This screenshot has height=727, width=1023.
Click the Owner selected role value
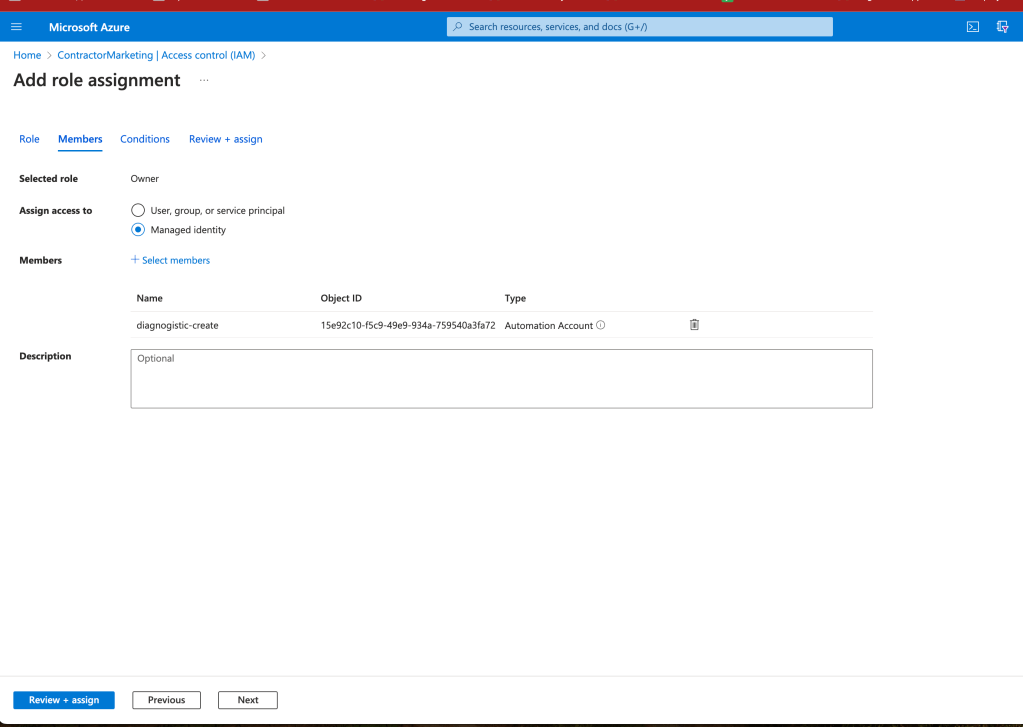[x=145, y=178]
